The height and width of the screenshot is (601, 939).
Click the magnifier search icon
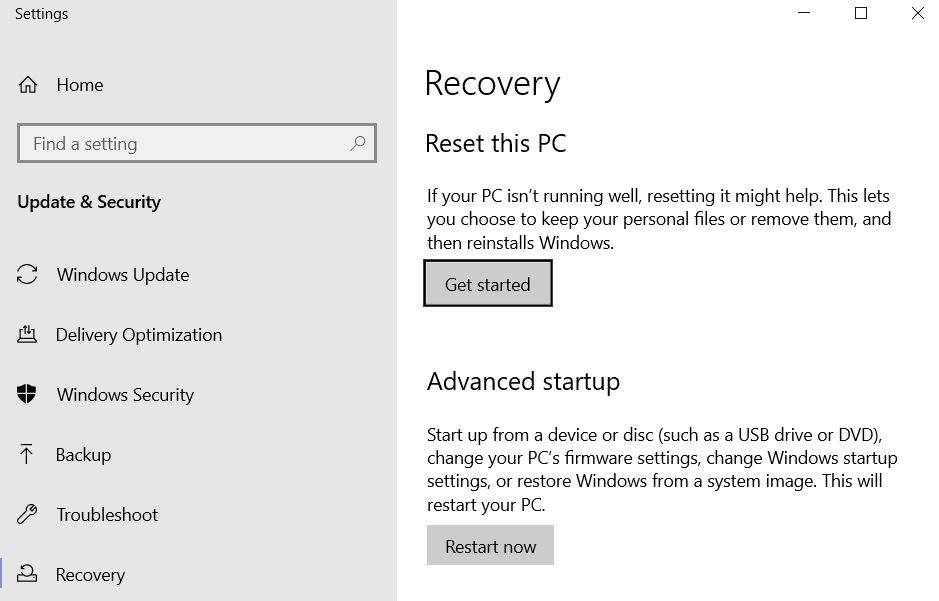pyautogui.click(x=358, y=143)
